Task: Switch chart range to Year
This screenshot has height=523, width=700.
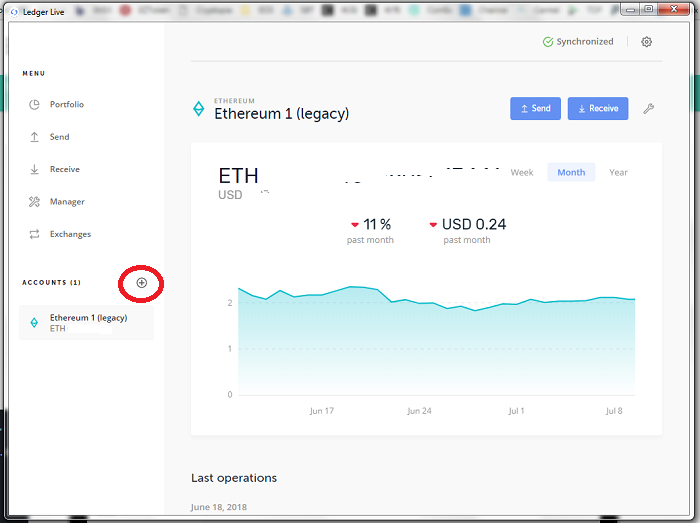Action: coord(618,173)
